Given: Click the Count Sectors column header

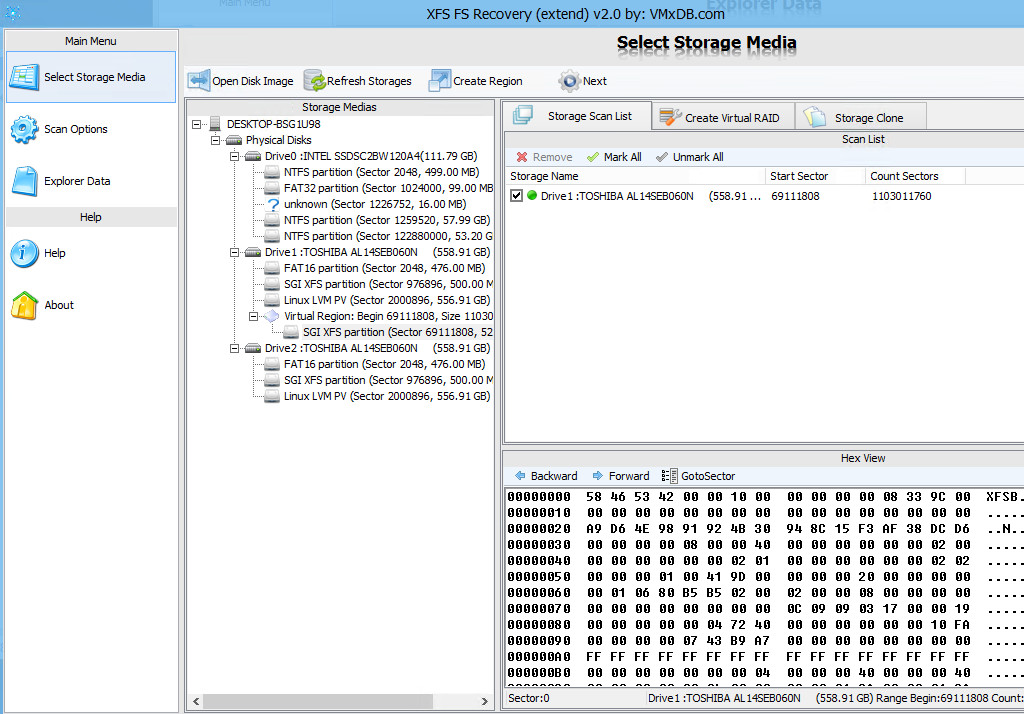Looking at the screenshot, I should tap(915, 176).
